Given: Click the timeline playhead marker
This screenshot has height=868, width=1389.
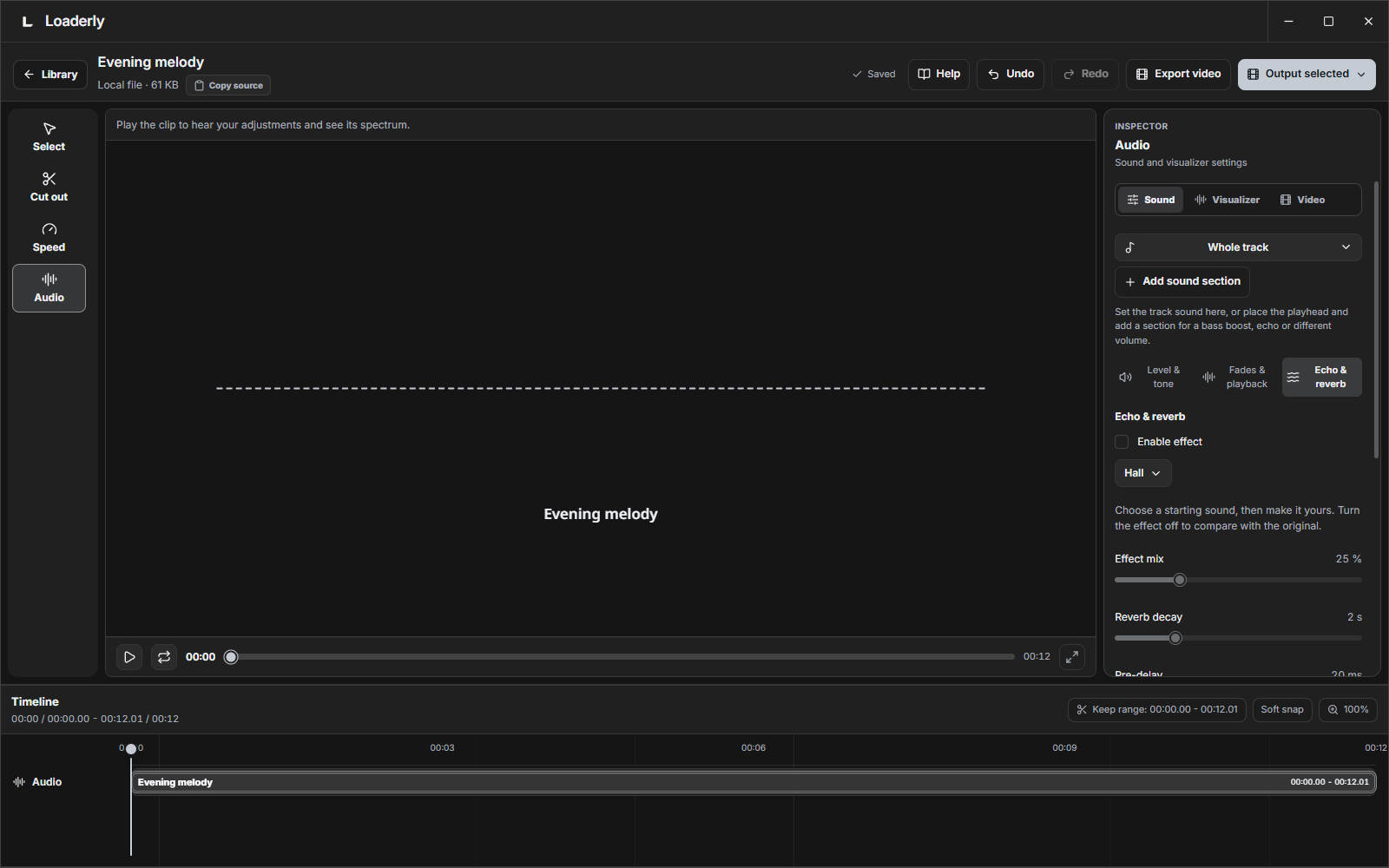Looking at the screenshot, I should 131,748.
